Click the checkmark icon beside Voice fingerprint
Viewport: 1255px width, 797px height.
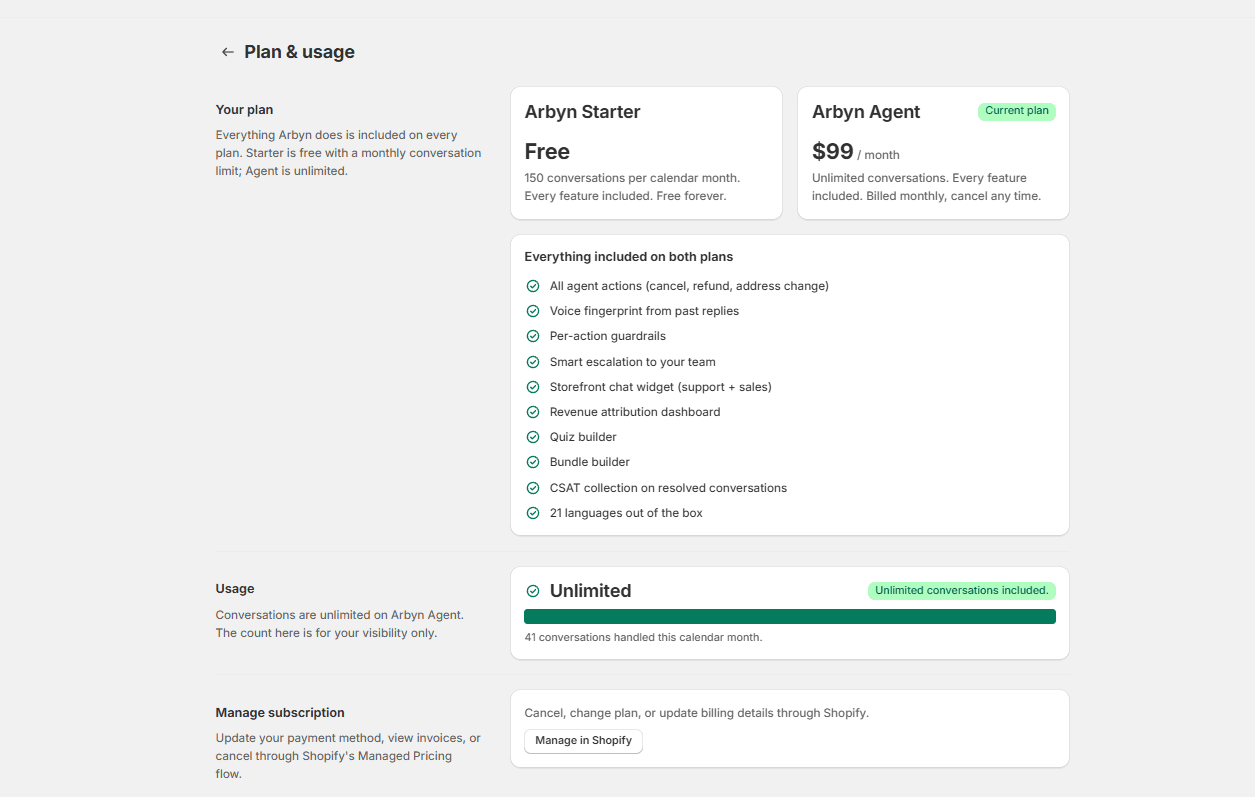tap(533, 311)
